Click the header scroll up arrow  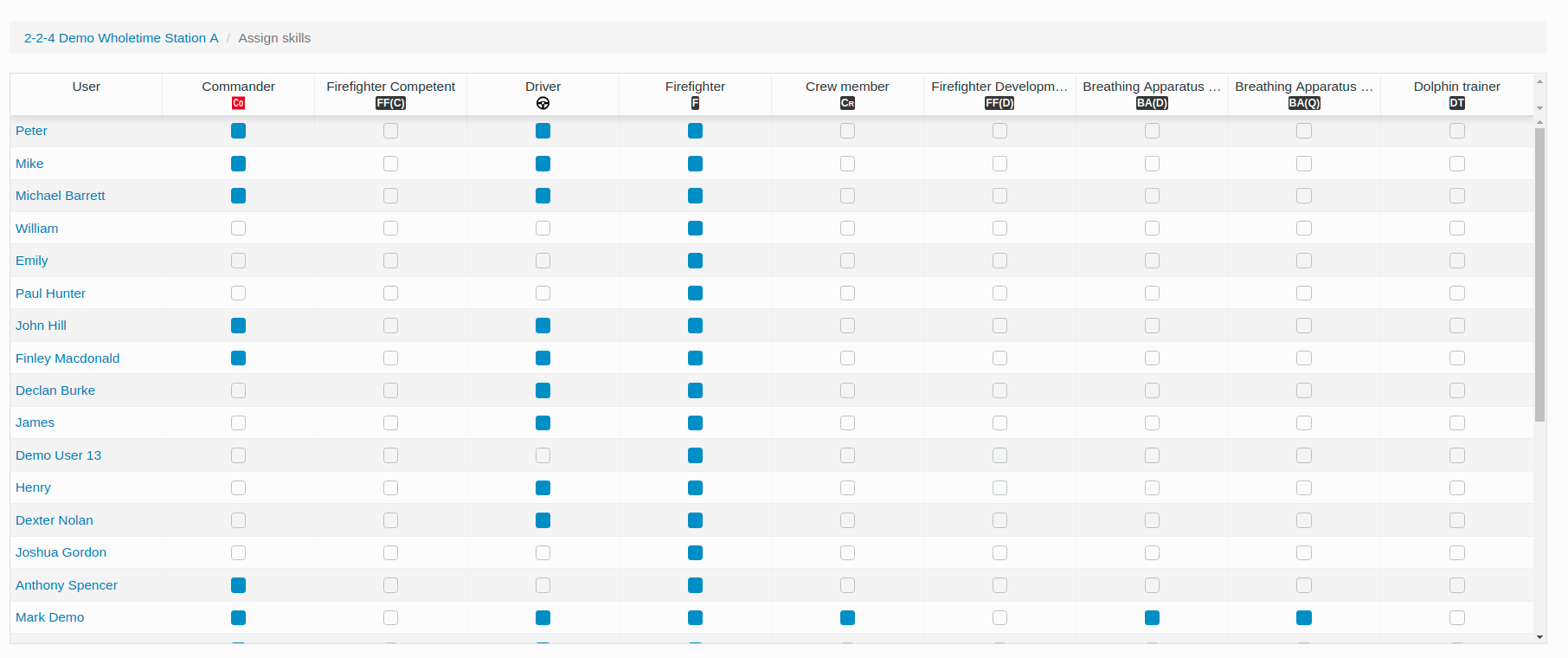[x=1539, y=81]
